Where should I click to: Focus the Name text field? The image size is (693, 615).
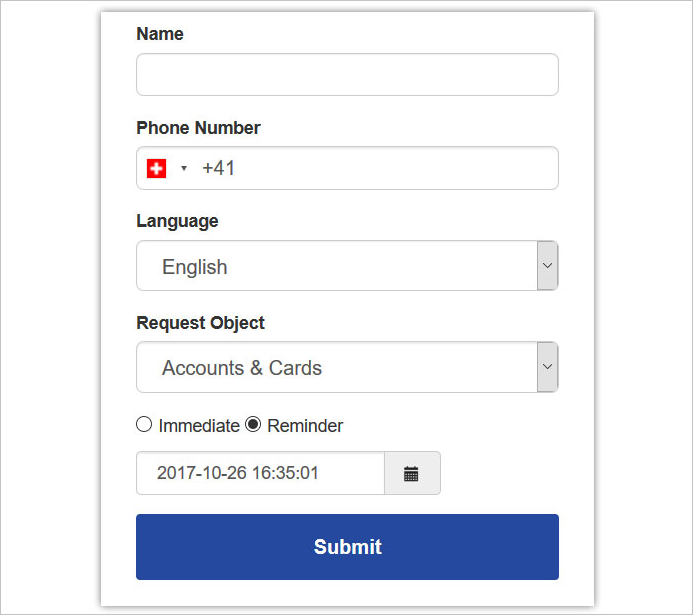(347, 75)
